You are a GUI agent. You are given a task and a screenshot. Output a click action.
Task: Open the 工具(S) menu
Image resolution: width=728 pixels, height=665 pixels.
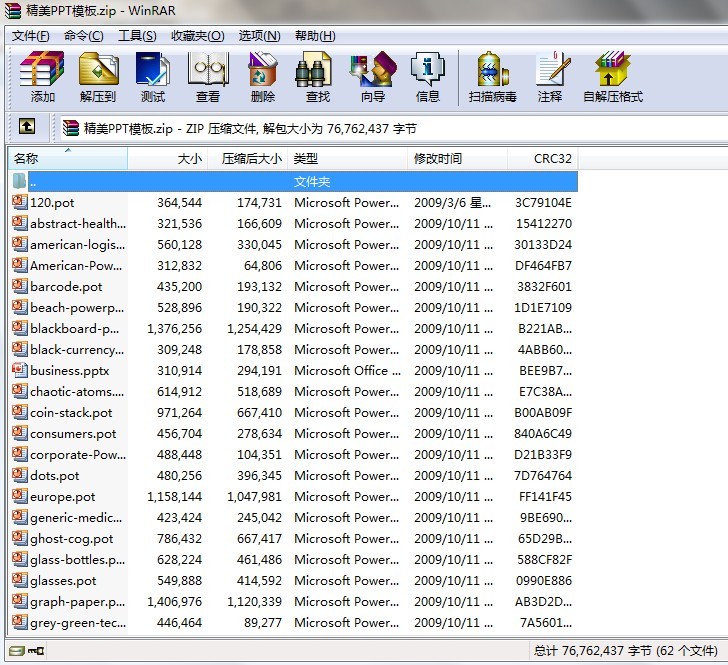tap(137, 36)
